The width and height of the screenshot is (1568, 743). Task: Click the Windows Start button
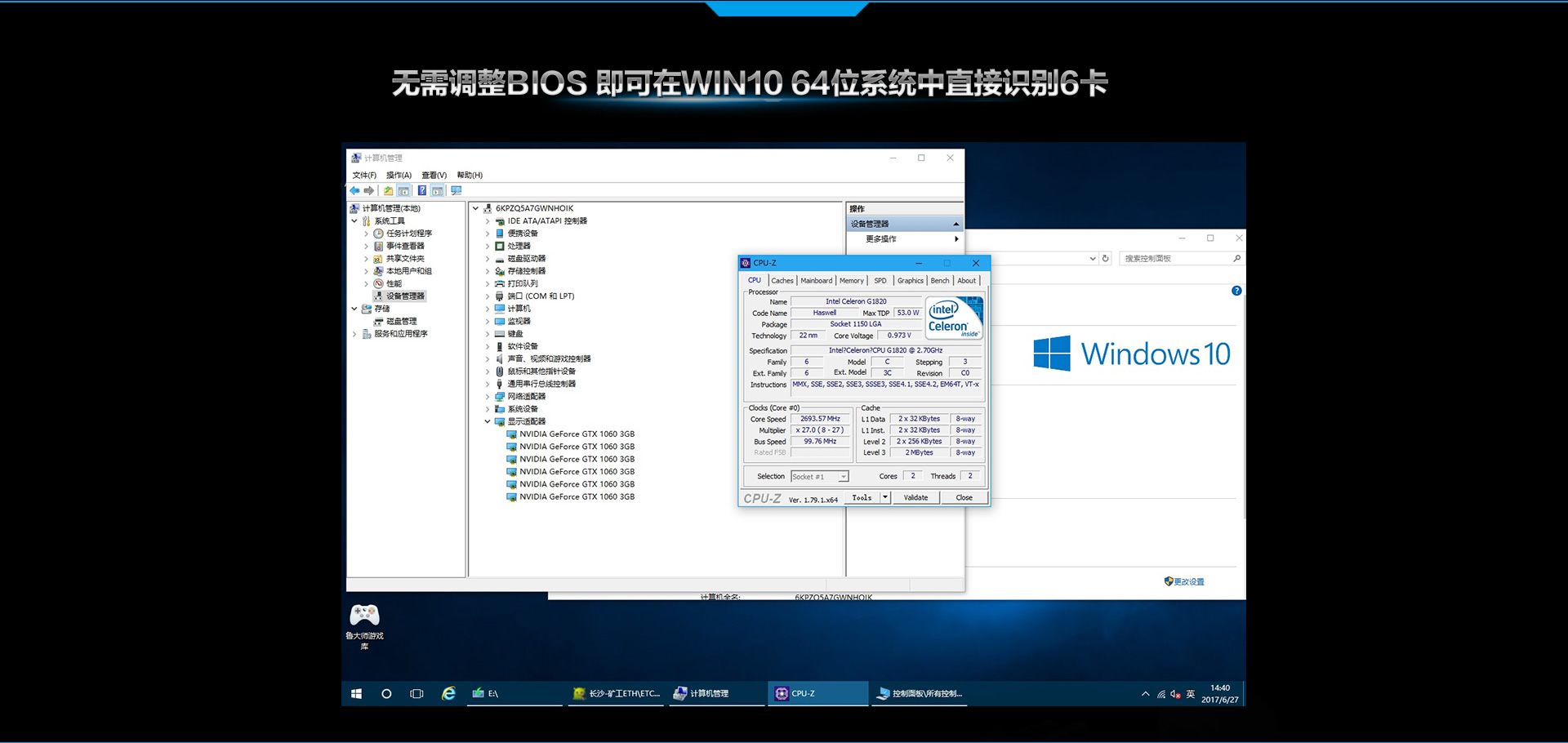pos(356,693)
